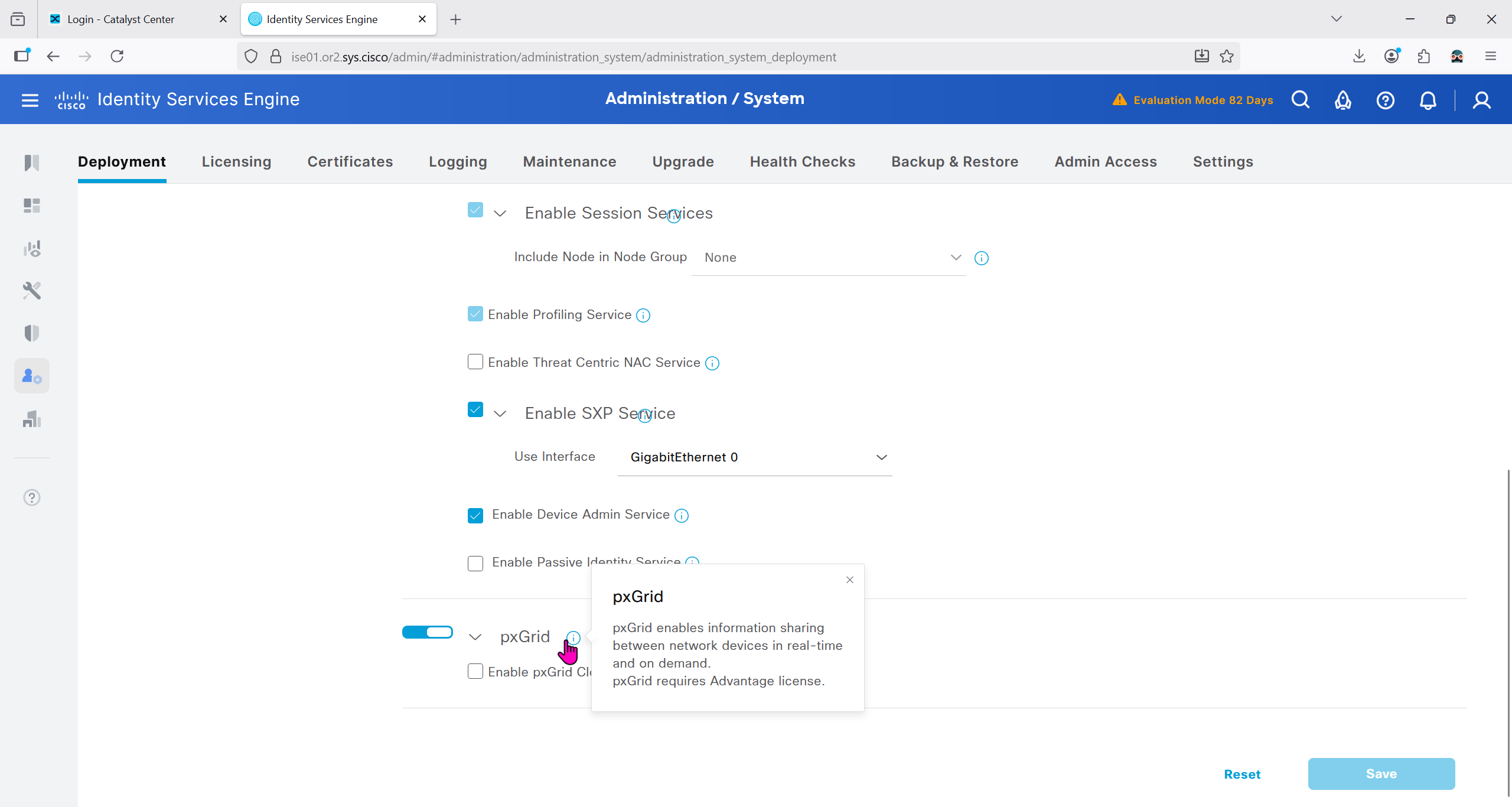This screenshot has height=807, width=1512.
Task: Collapse the Enable SXP Service section chevron
Action: (500, 414)
